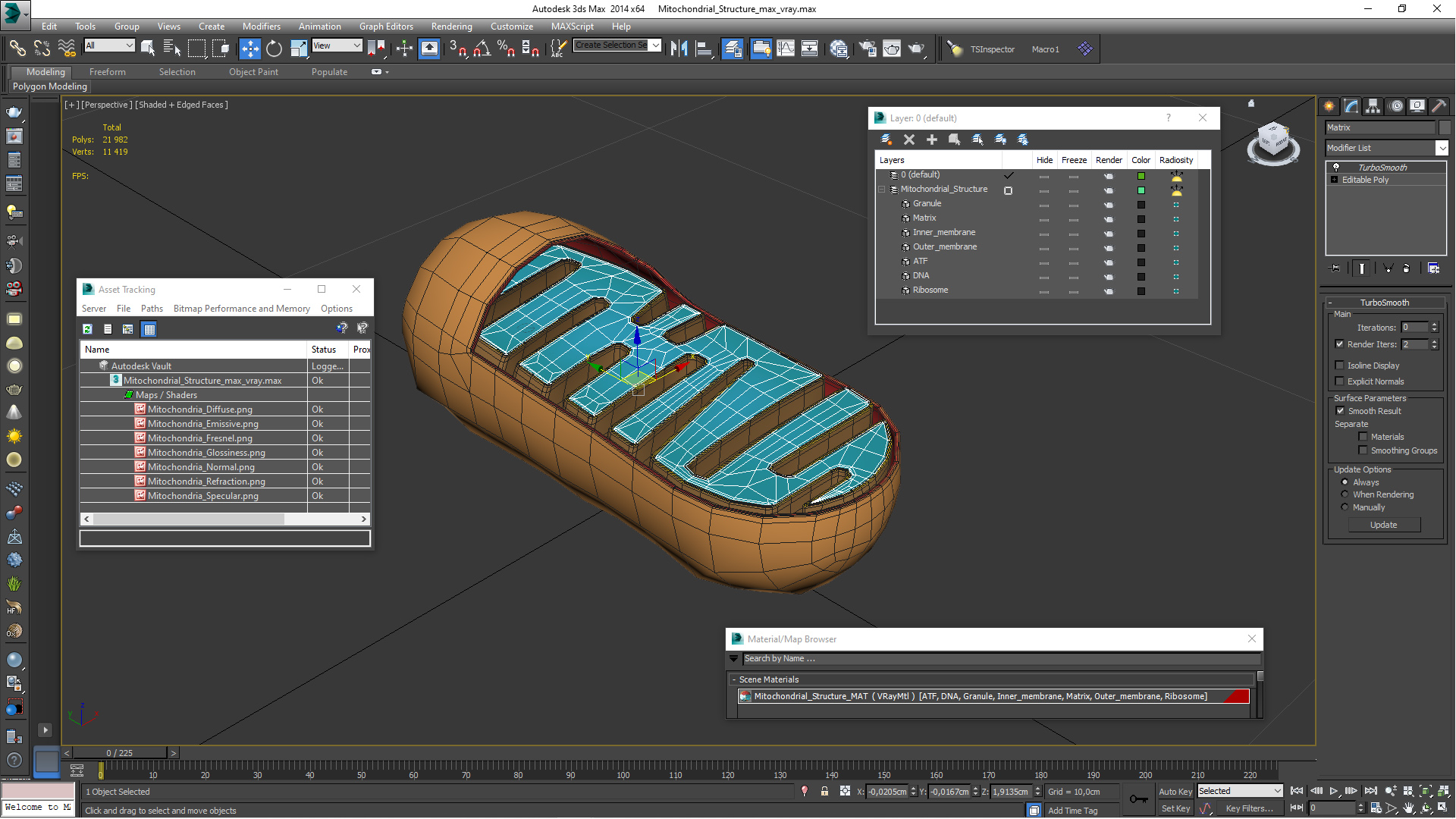The width and height of the screenshot is (1456, 819).
Task: Click the Granule layer color swatch
Action: tap(1141, 205)
